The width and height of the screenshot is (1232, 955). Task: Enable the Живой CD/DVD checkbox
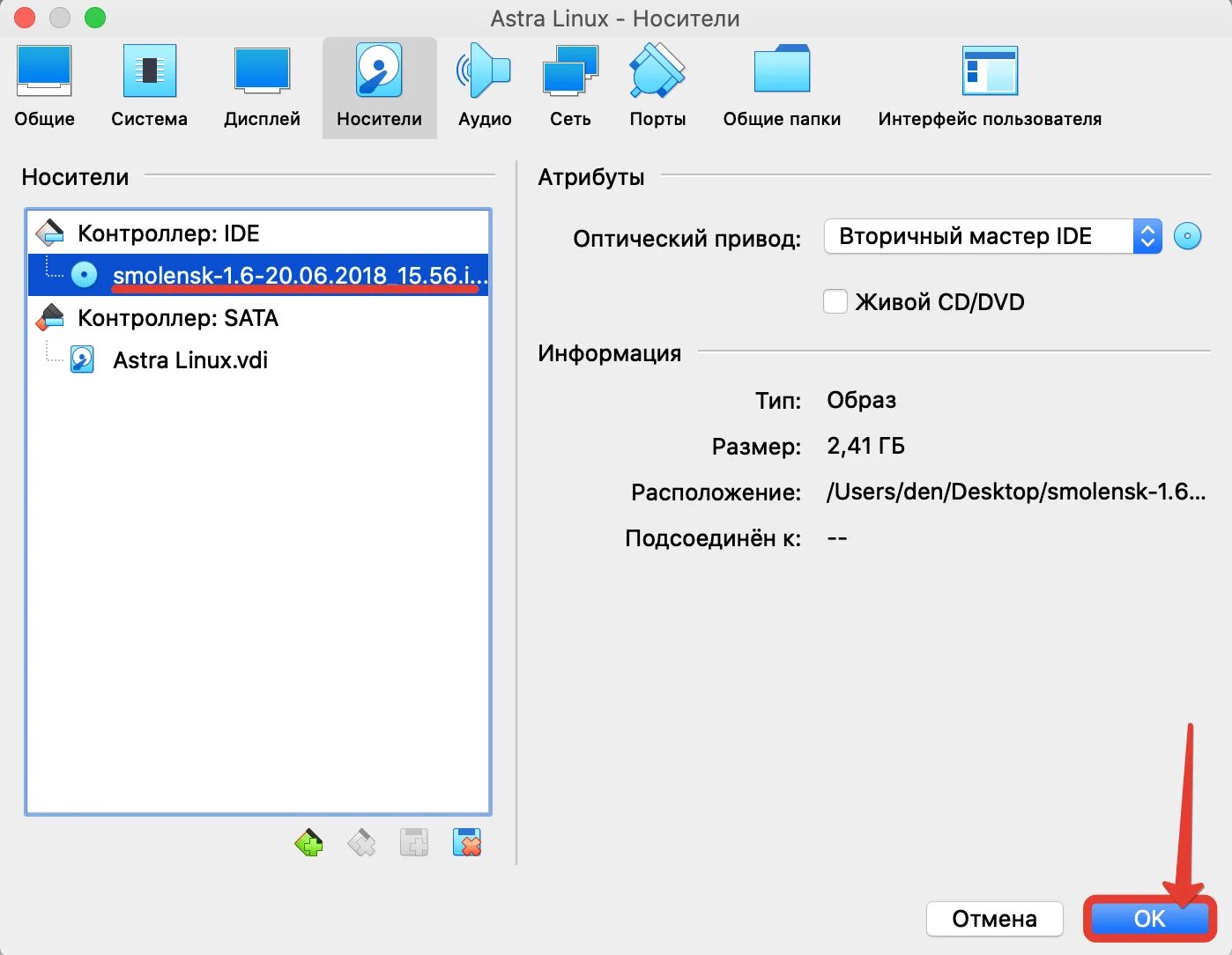point(835,301)
